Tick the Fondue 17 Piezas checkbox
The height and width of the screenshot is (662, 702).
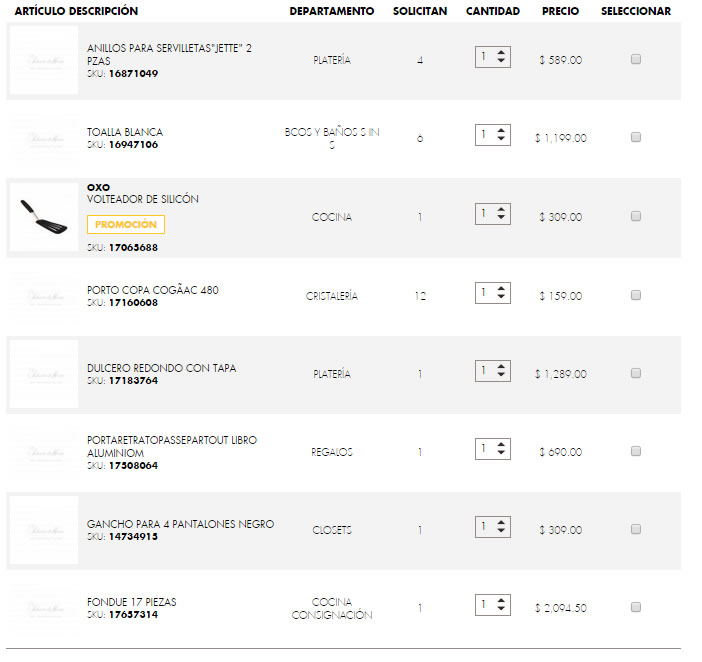(x=636, y=607)
